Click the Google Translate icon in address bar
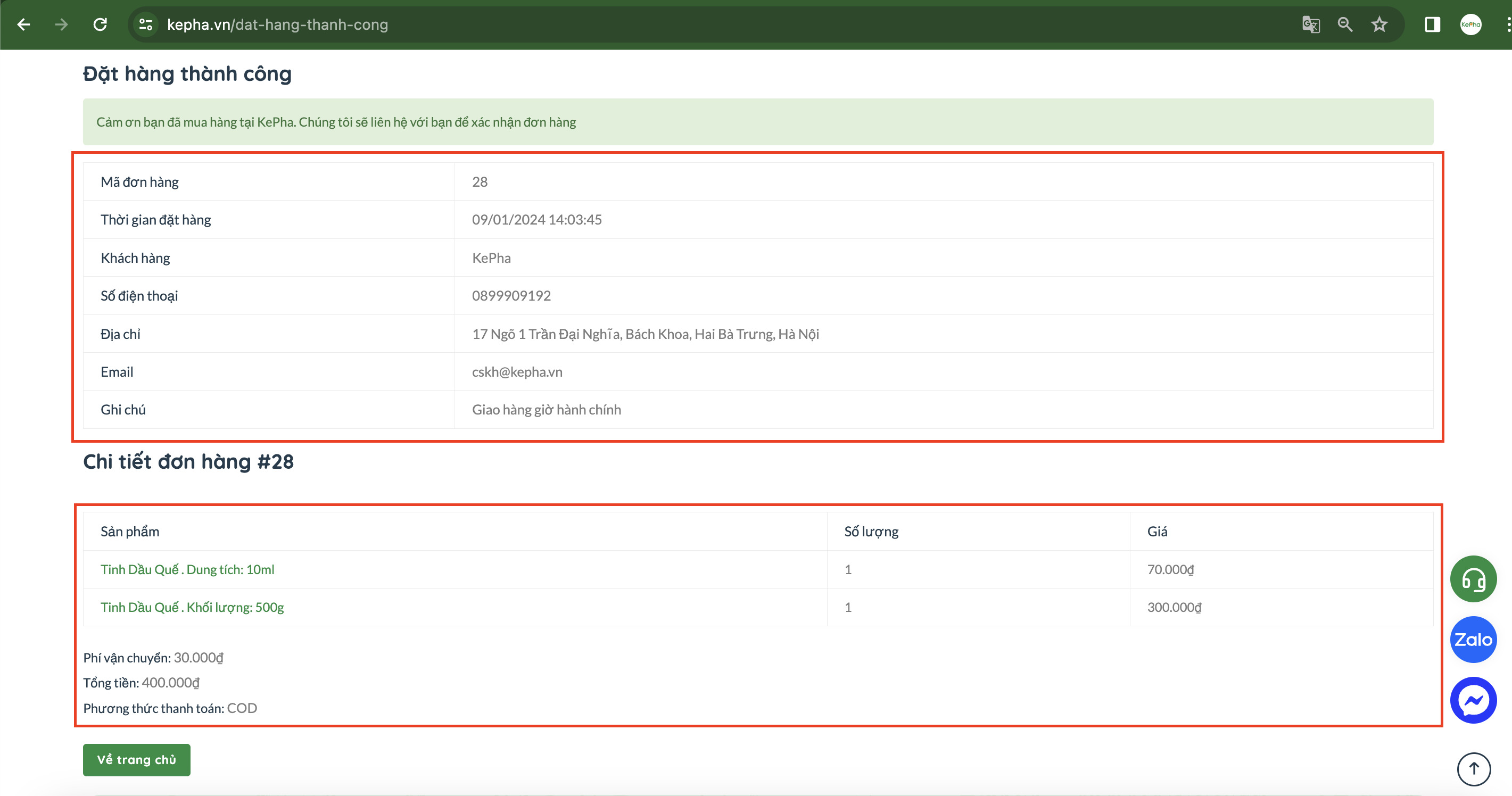Viewport: 1512px width, 796px height. point(1311,24)
